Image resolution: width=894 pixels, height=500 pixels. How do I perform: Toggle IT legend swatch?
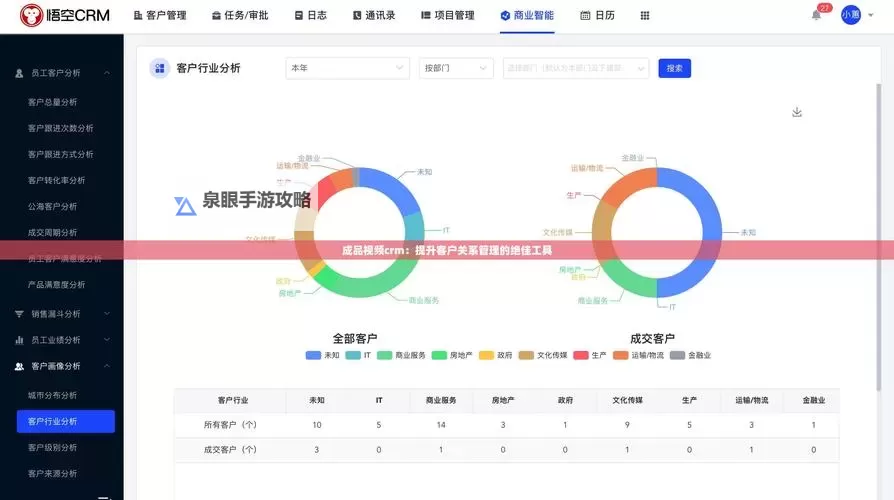click(353, 355)
